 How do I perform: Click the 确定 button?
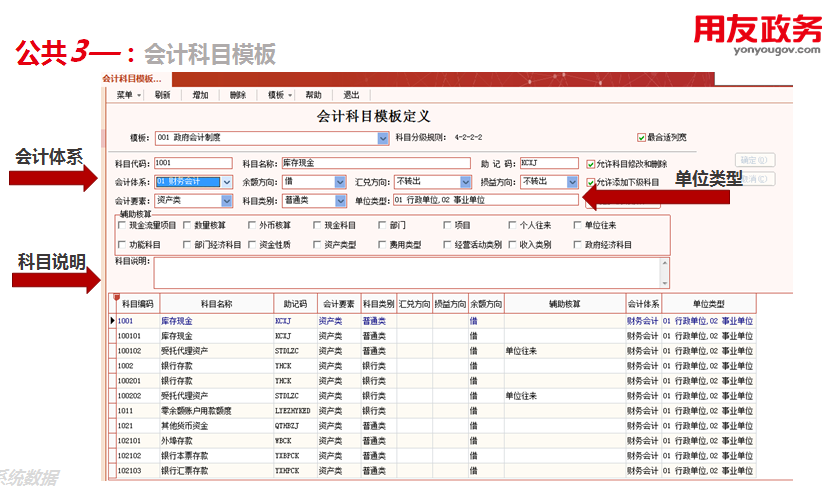click(x=755, y=160)
